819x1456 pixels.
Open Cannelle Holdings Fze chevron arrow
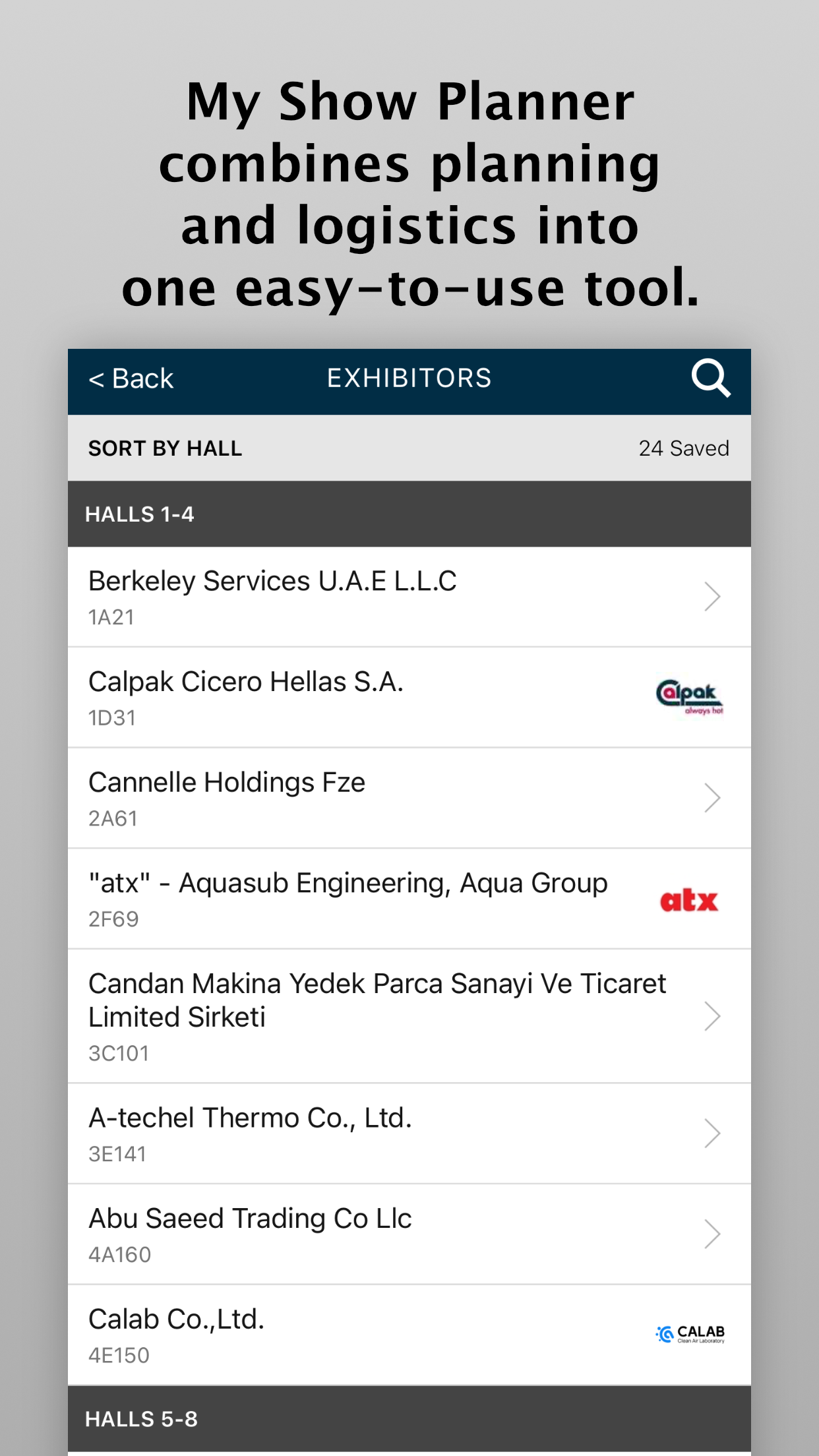click(712, 798)
